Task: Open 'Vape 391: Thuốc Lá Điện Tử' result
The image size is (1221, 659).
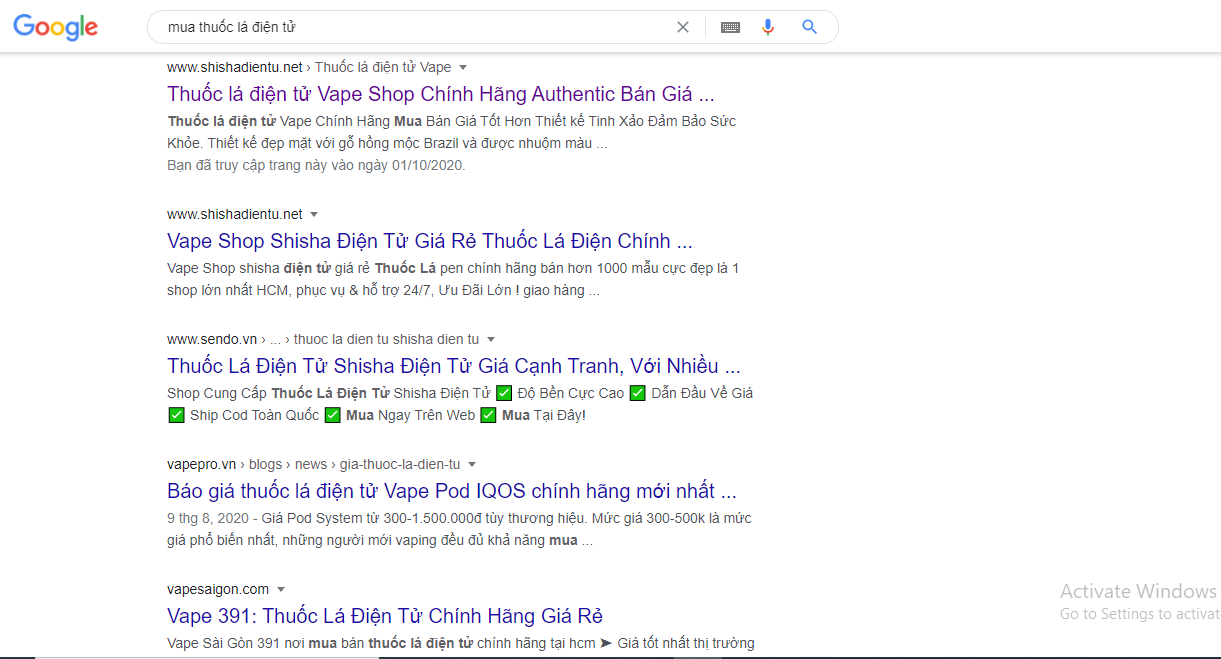Action: tap(384, 616)
